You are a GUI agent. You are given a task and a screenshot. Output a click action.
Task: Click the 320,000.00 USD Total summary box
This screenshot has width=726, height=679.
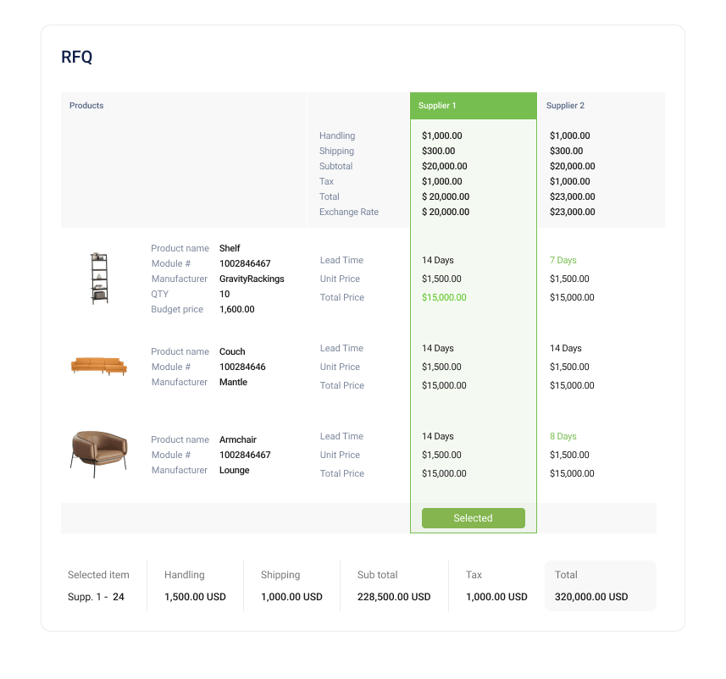pyautogui.click(x=601, y=585)
